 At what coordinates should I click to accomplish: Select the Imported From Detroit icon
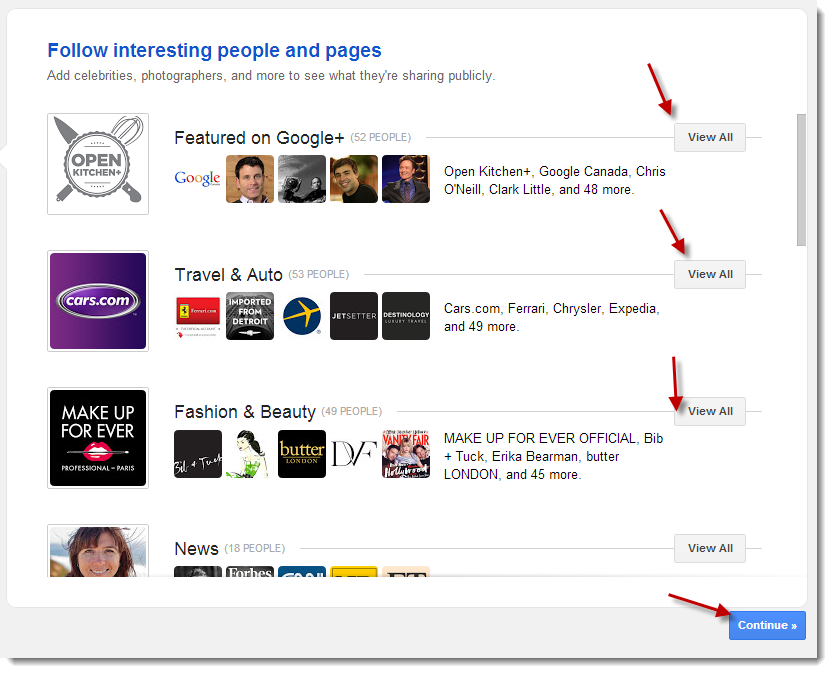coord(250,316)
